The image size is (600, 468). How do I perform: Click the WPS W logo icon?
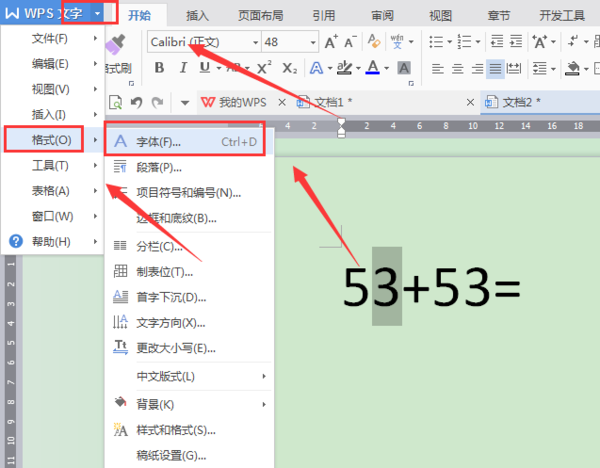pyautogui.click(x=12, y=13)
